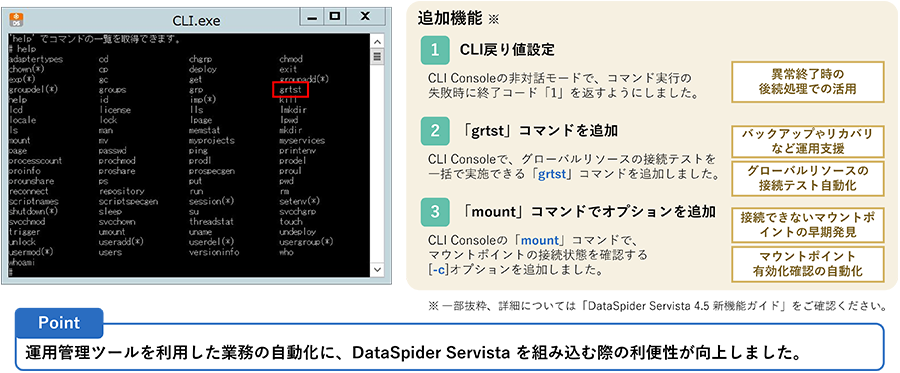Click the 'chmod' command in the console

(291, 59)
